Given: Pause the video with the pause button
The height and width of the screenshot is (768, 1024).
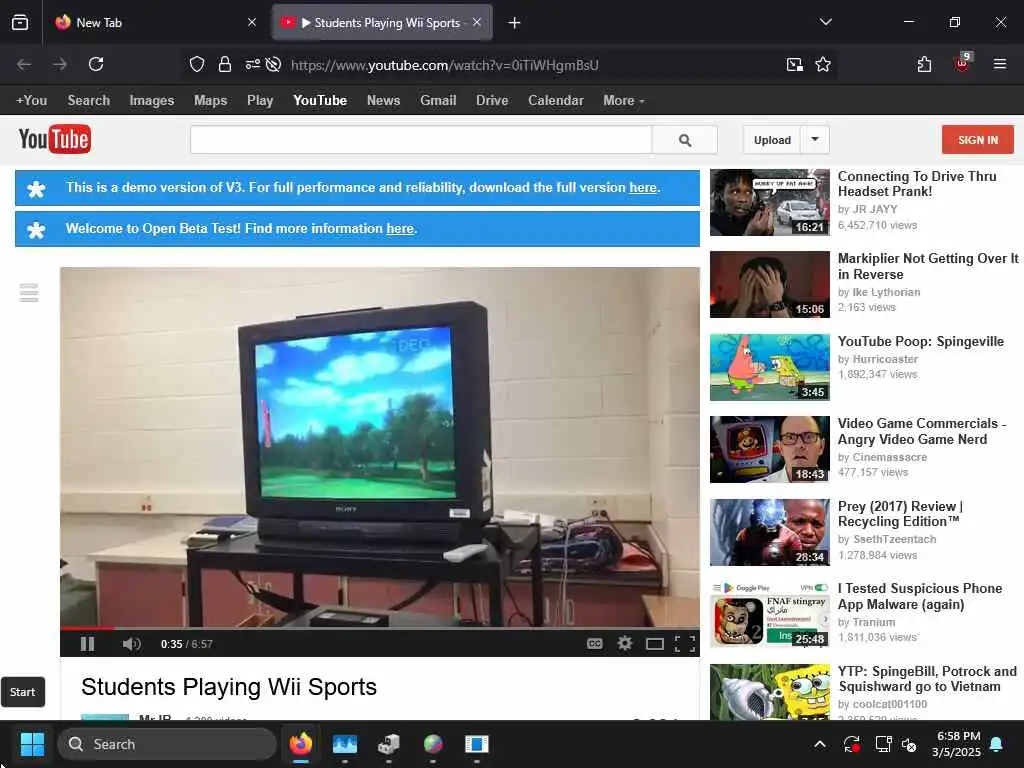Looking at the screenshot, I should click(x=88, y=644).
